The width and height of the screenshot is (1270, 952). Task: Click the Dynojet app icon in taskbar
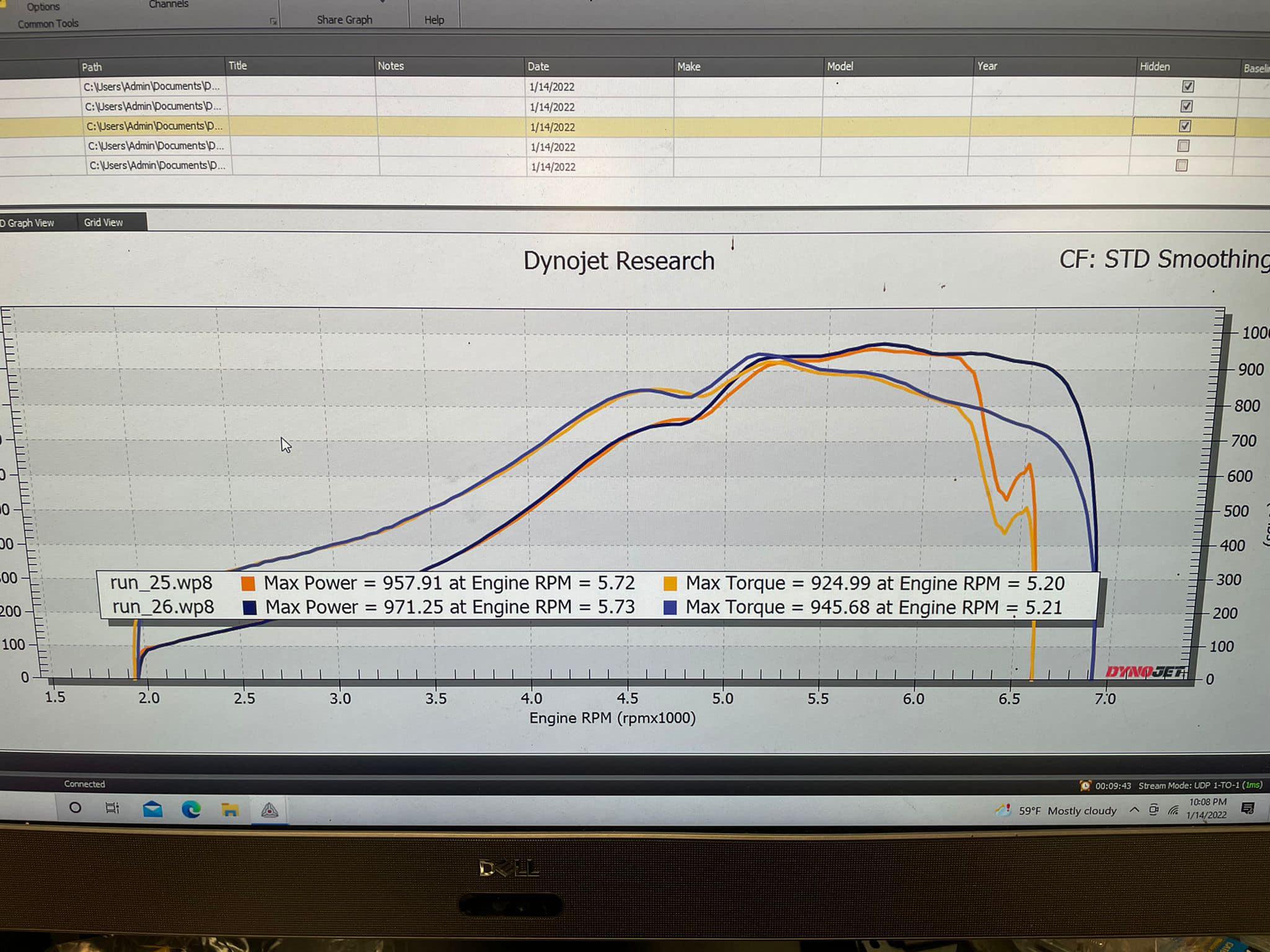click(x=269, y=810)
